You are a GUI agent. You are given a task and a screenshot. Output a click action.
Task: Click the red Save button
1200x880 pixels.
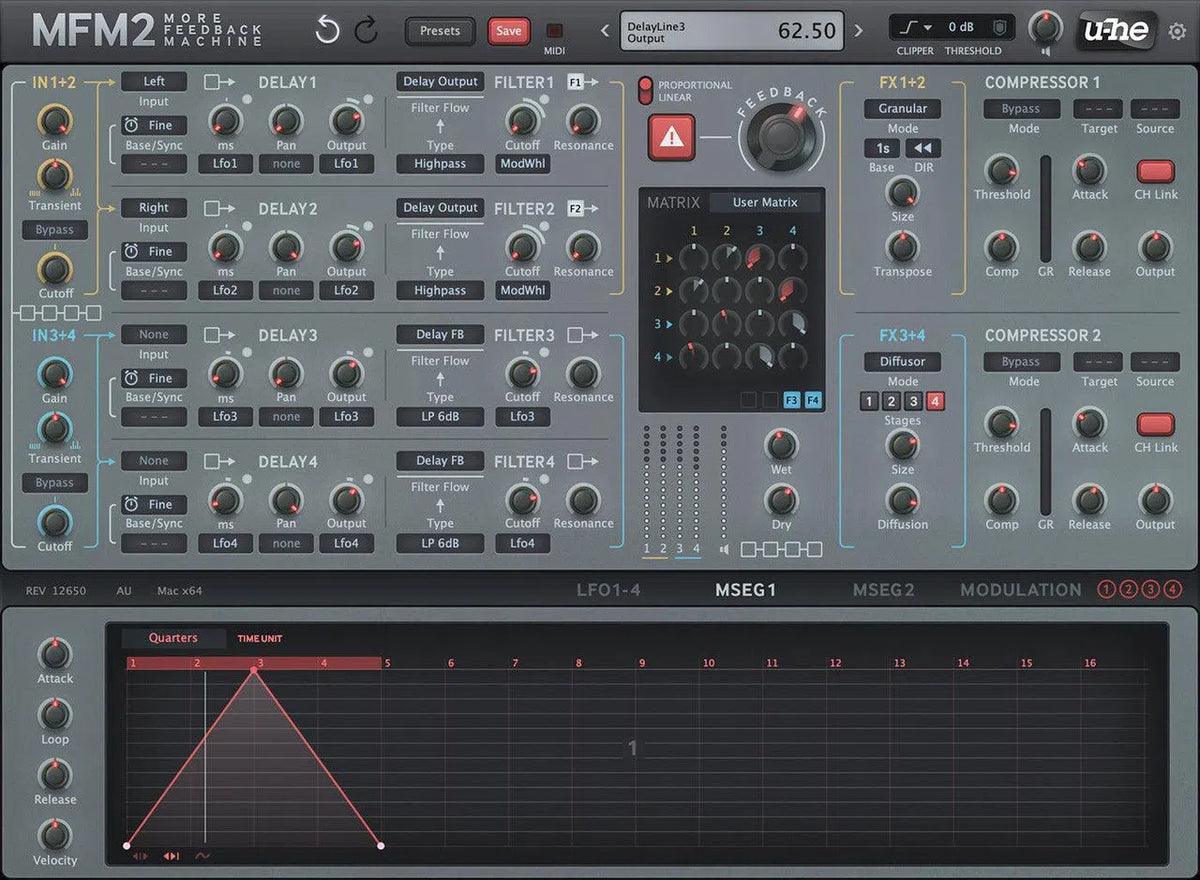[509, 31]
